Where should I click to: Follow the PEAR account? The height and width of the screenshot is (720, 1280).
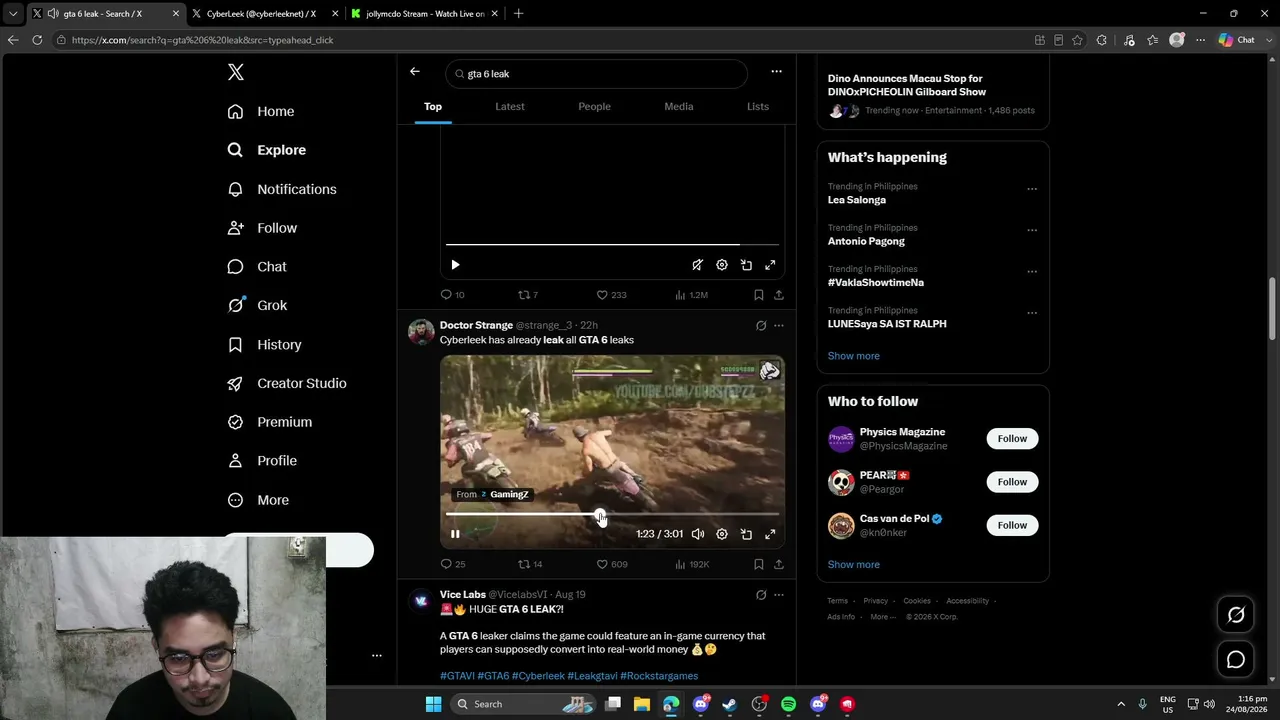tap(1012, 482)
